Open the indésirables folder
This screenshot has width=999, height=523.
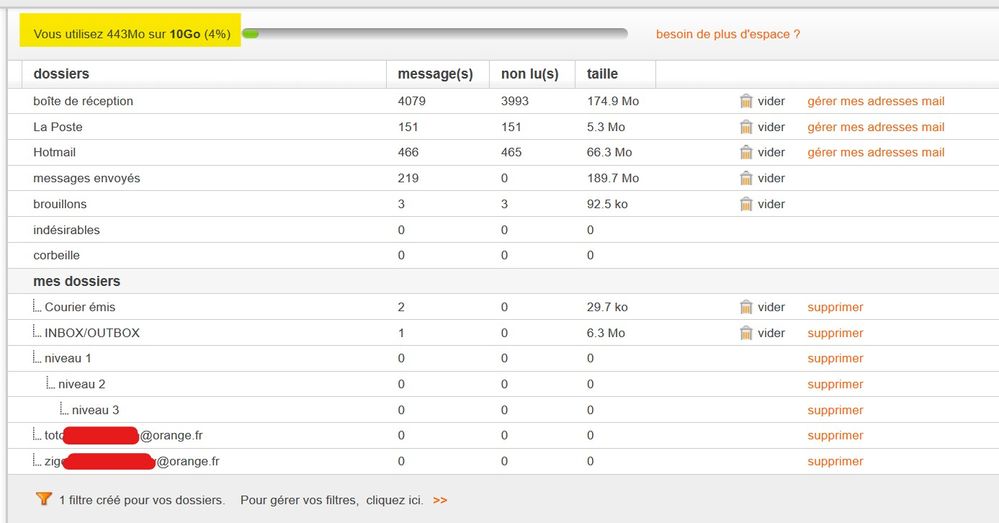click(67, 230)
